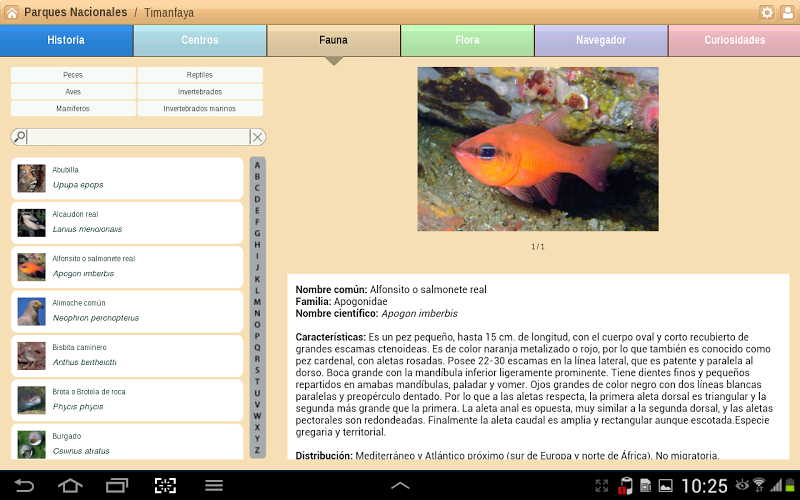This screenshot has height=500, width=800.
Task: Switch to Centros tab
Action: pos(200,40)
